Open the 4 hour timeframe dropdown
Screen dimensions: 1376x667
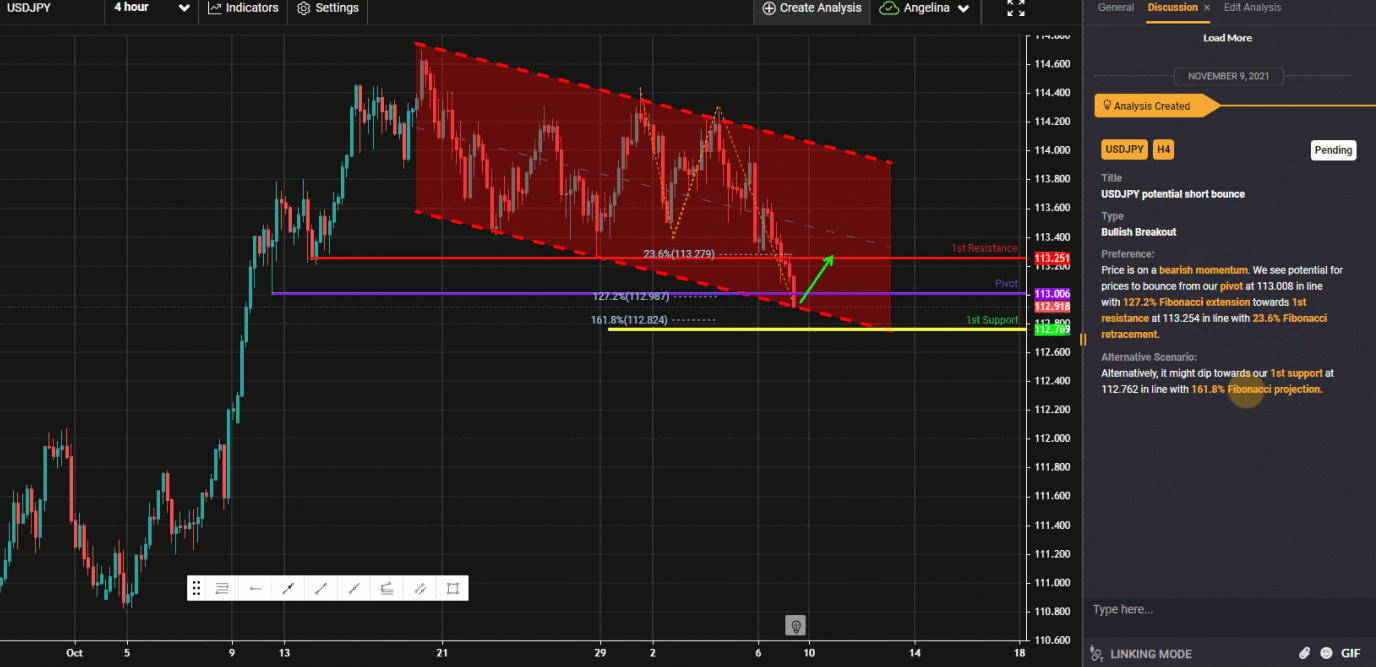(151, 8)
